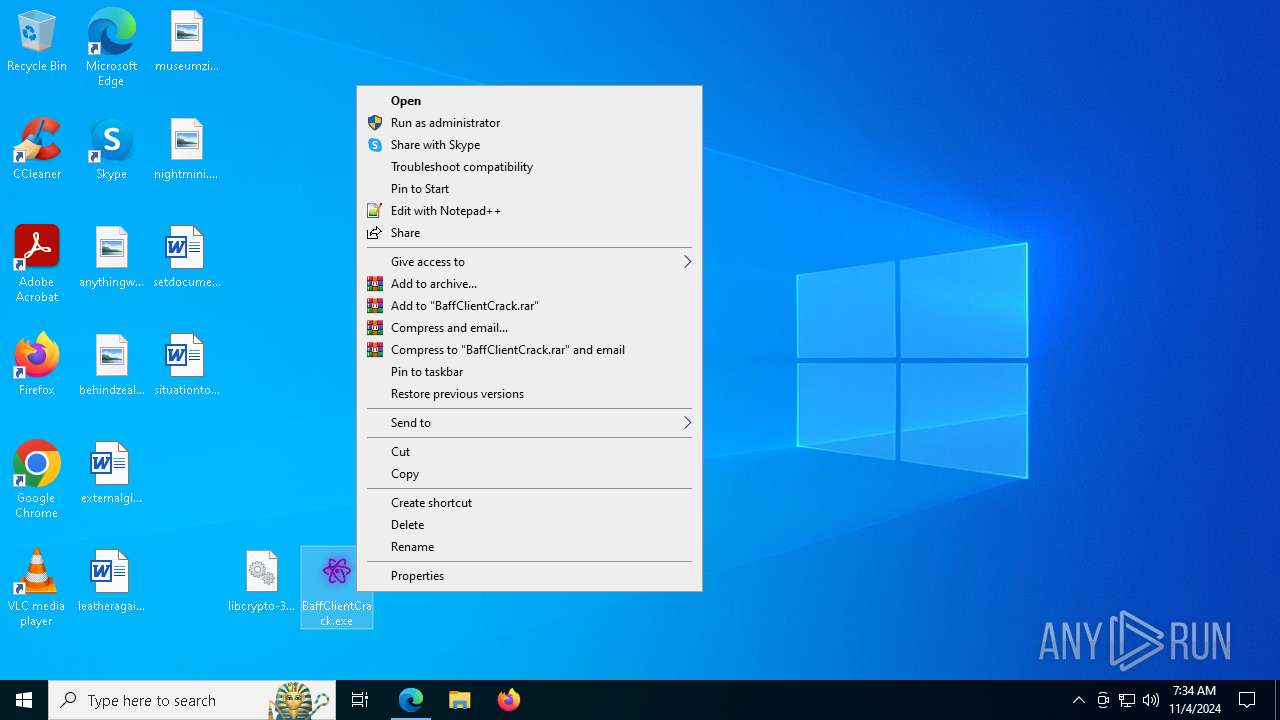Select the BaffClientCrack.exe file icon
The height and width of the screenshot is (720, 1280).
coord(337,588)
